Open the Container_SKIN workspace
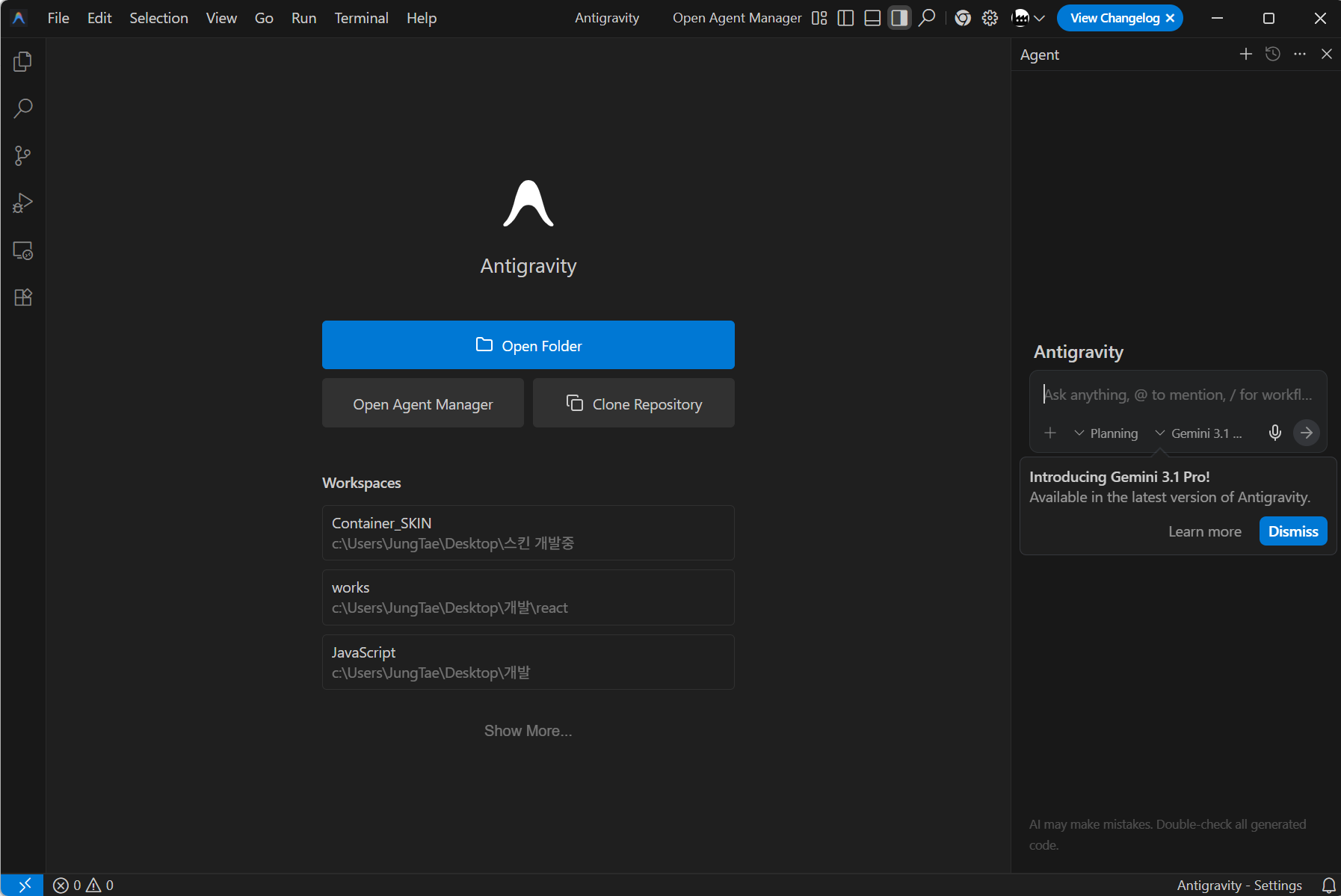This screenshot has height=896, width=1341. (x=528, y=533)
